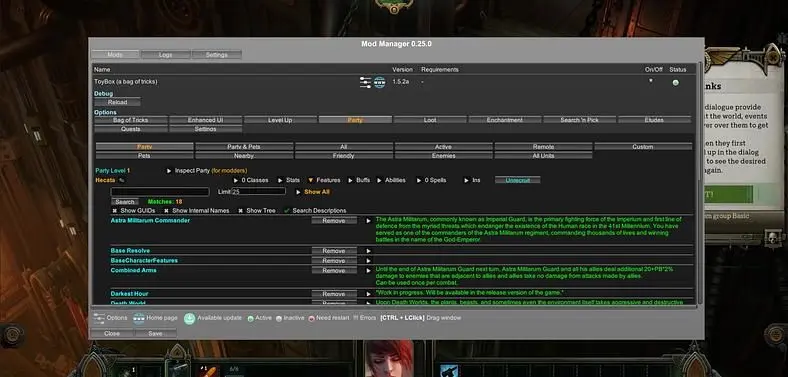Click the Available update download icon

point(189,318)
